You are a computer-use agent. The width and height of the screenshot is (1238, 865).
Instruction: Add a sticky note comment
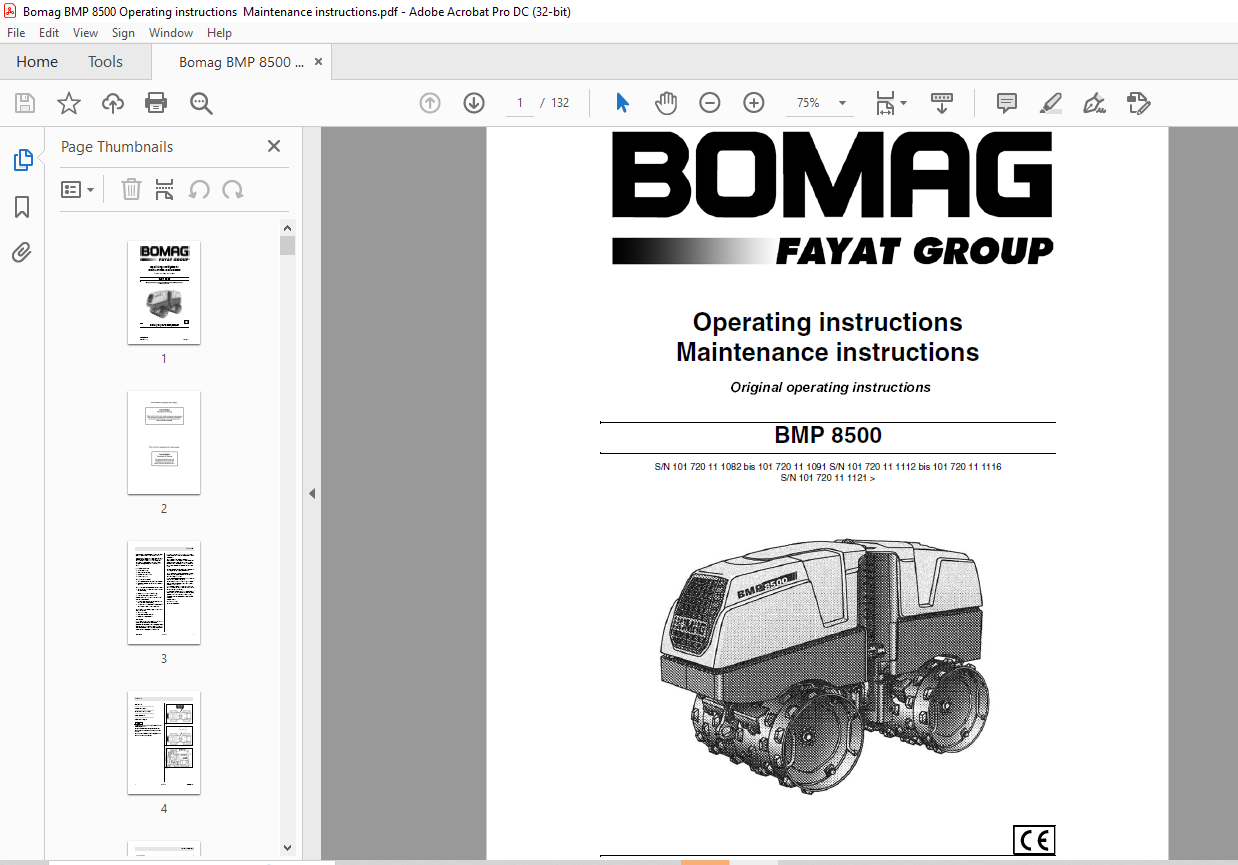(1007, 103)
